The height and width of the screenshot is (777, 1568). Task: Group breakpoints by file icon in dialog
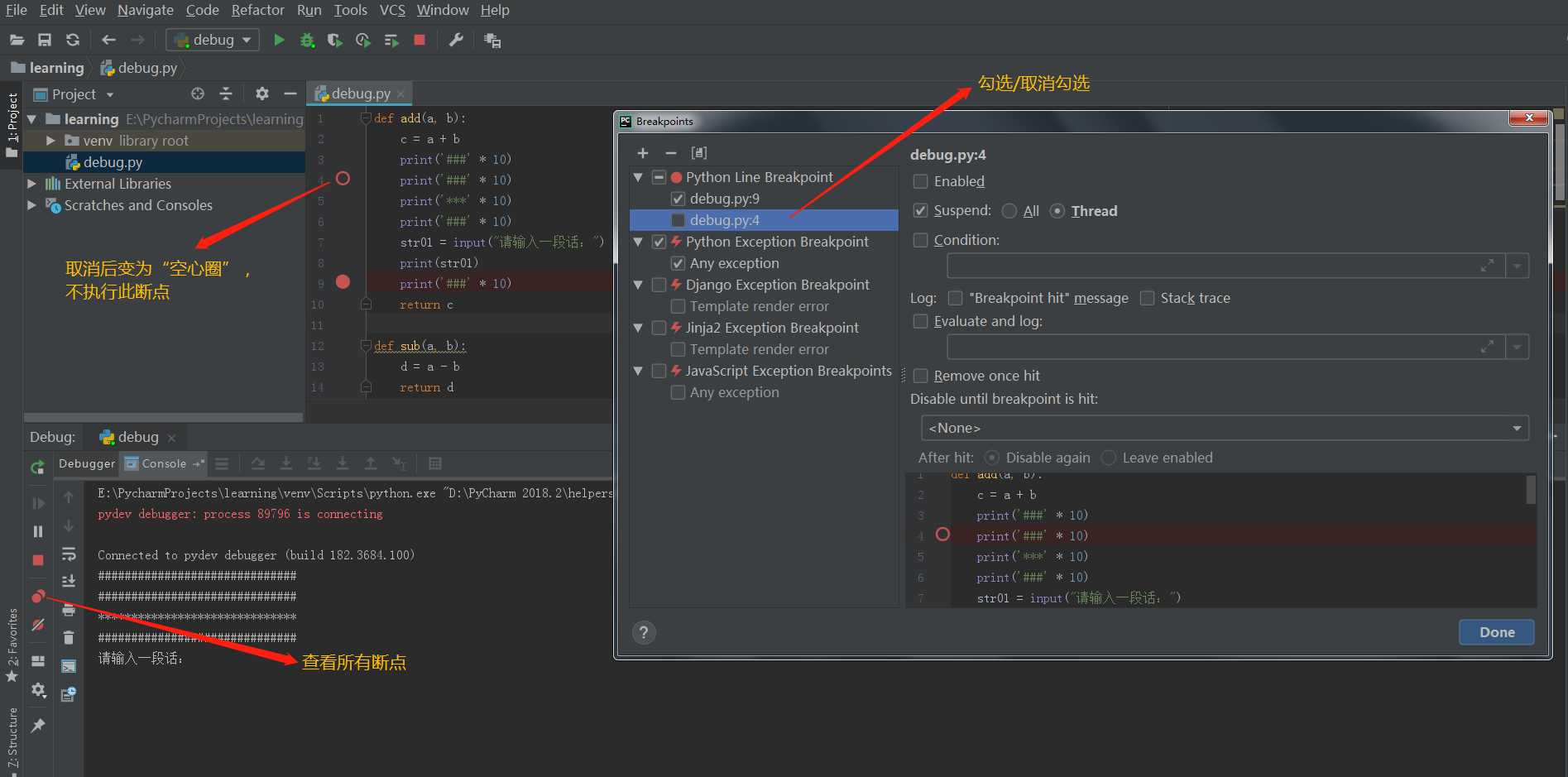[699, 153]
